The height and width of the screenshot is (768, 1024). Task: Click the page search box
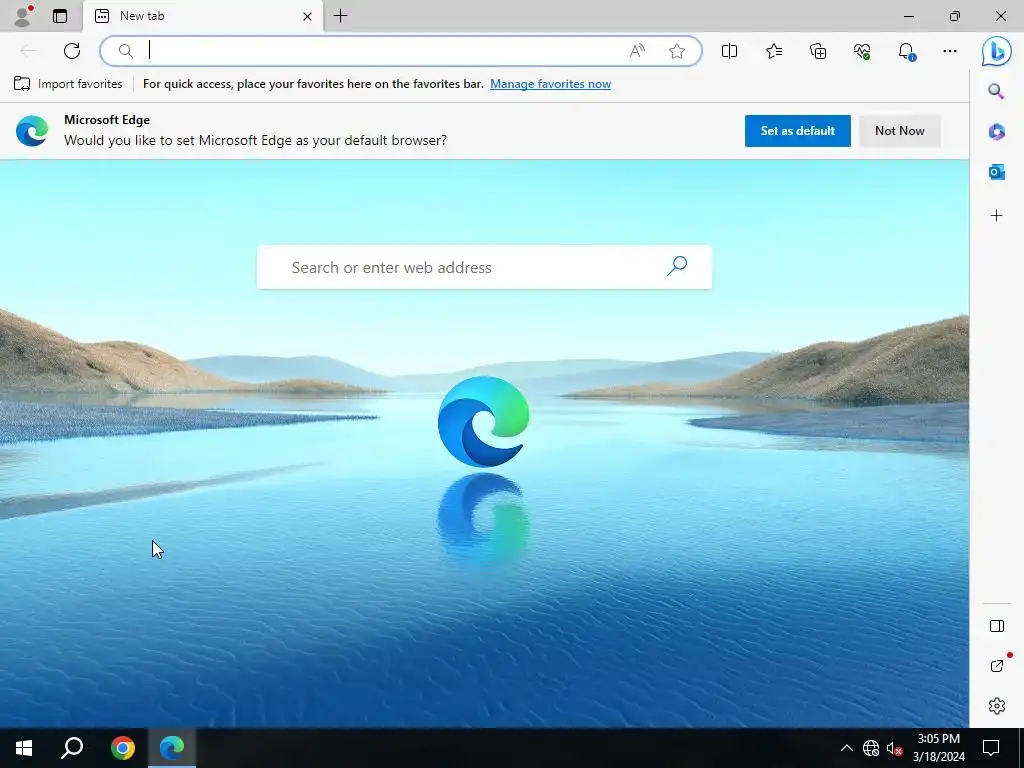coord(484,267)
